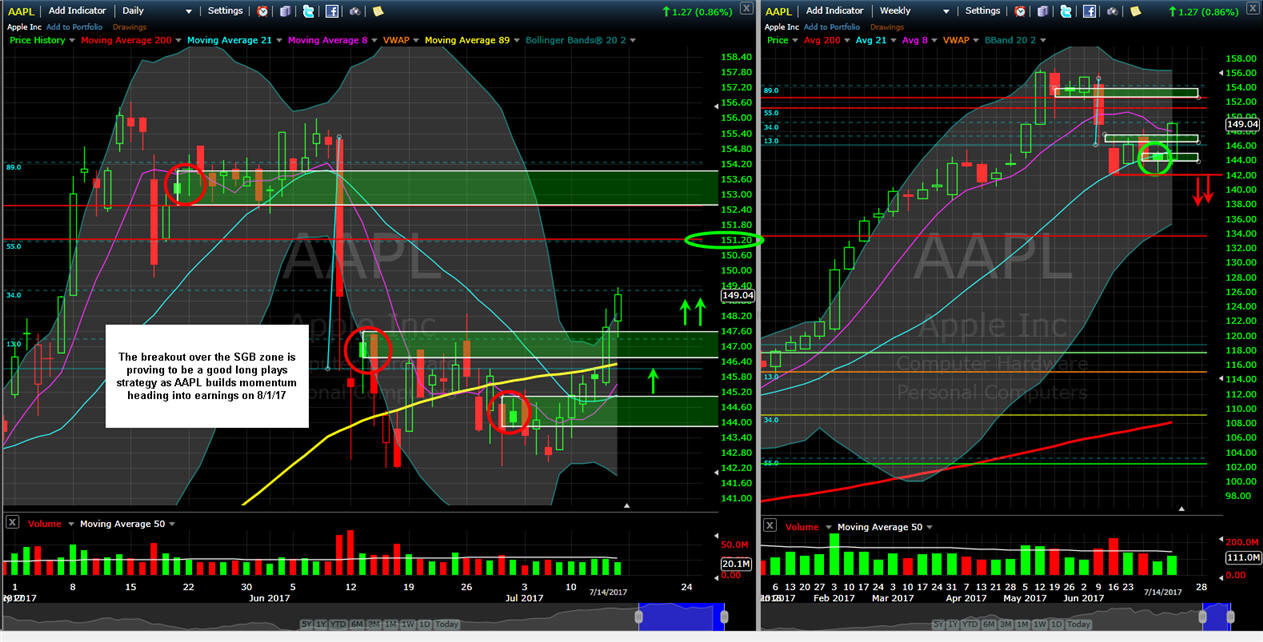Click the left handle of Daily navigator range
This screenshot has width=1263, height=642.
[x=639, y=617]
